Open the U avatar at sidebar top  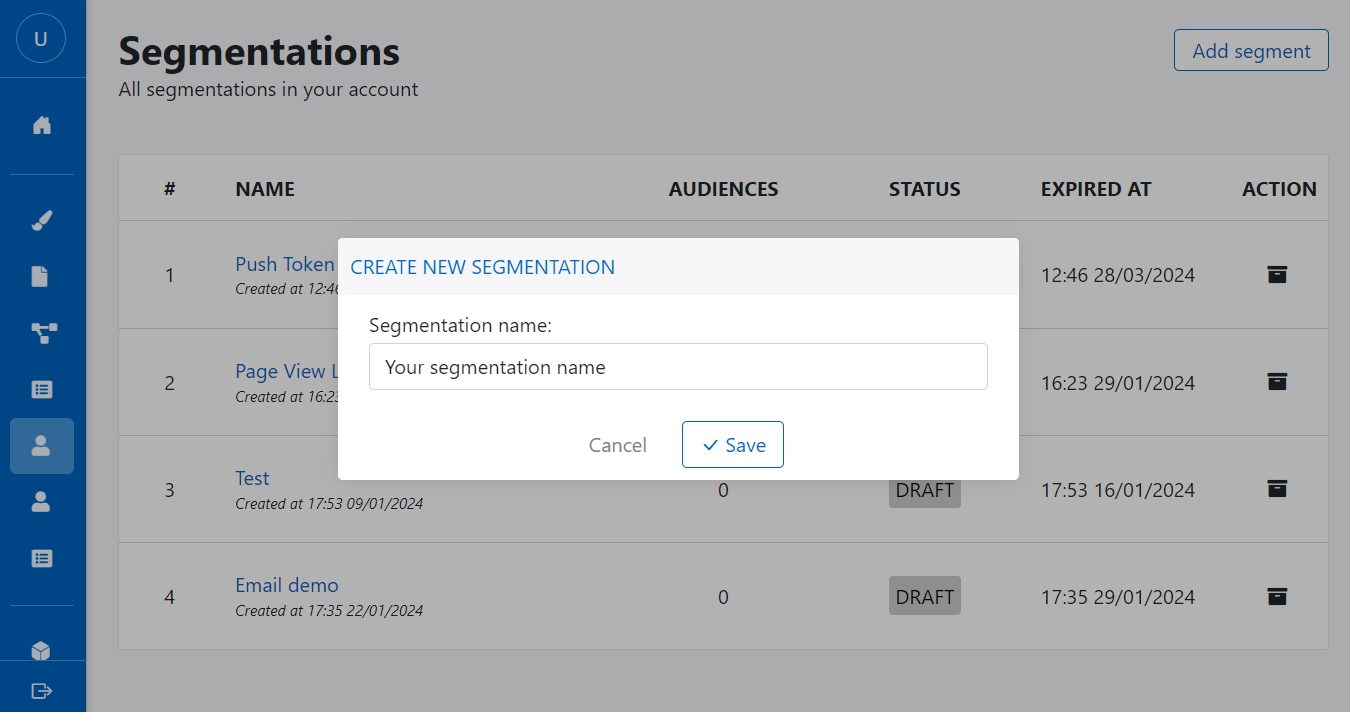tap(41, 38)
